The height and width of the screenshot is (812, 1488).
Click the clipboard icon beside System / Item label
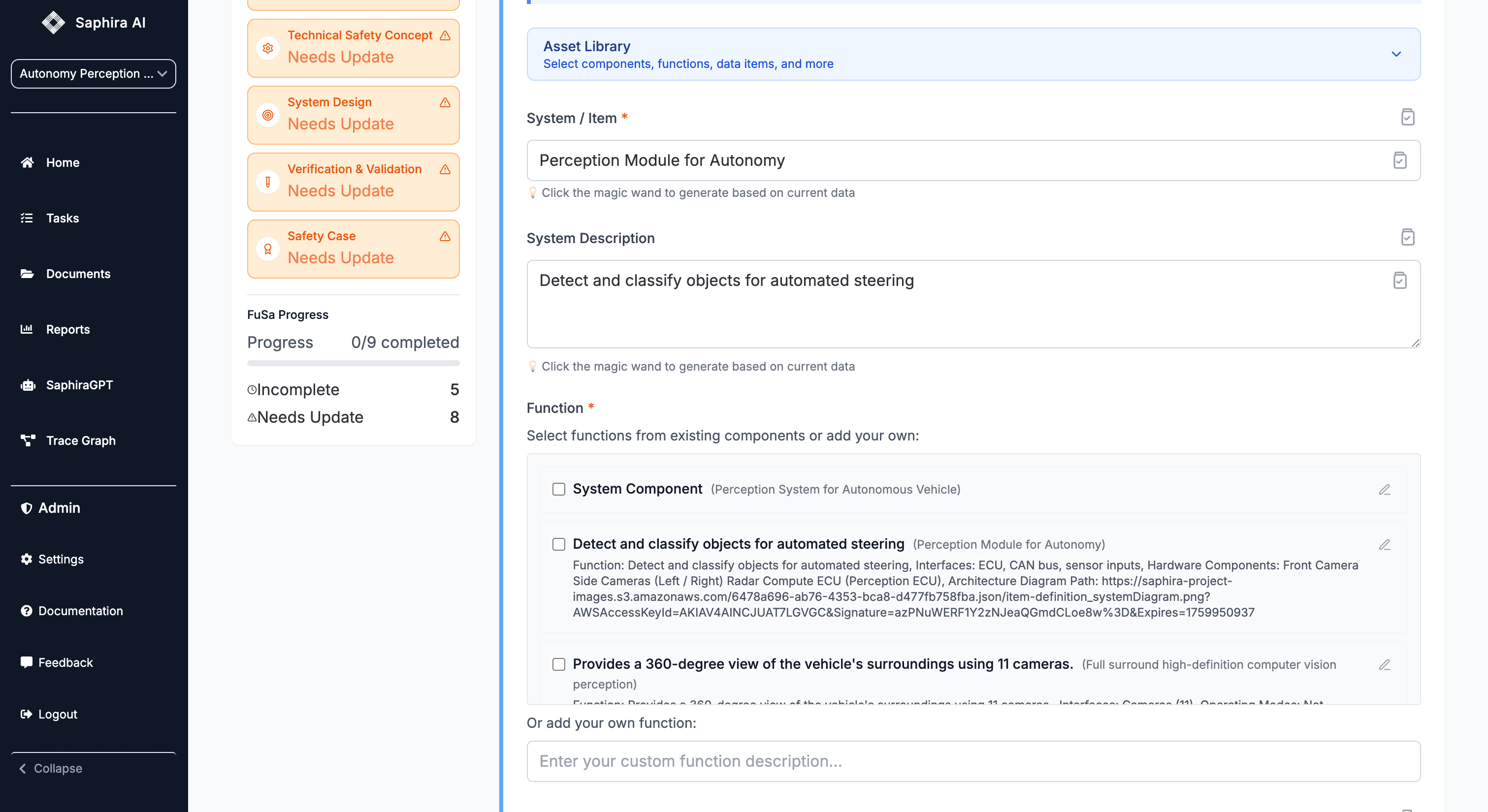tap(1407, 117)
